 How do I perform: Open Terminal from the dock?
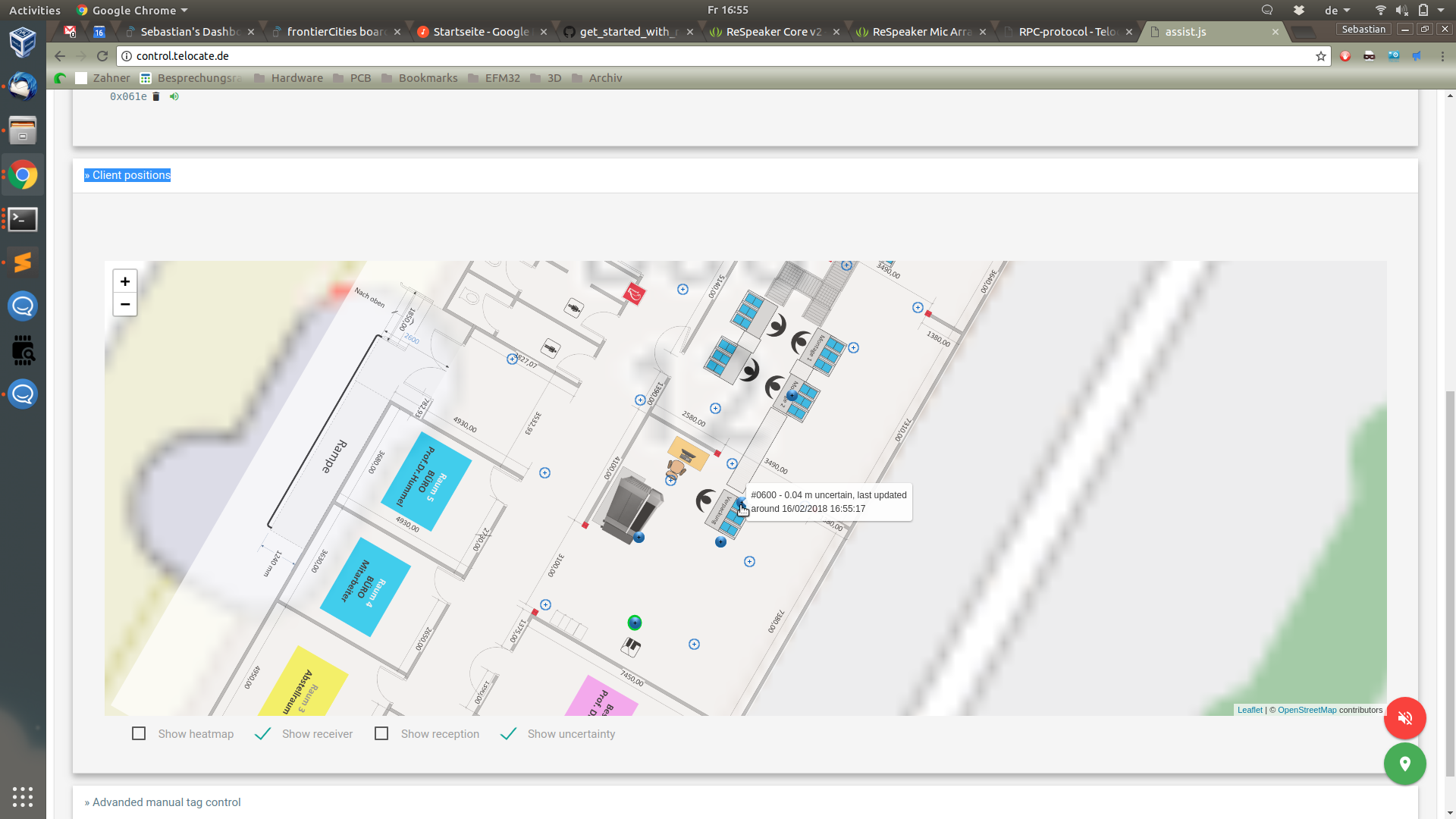pyautogui.click(x=23, y=219)
